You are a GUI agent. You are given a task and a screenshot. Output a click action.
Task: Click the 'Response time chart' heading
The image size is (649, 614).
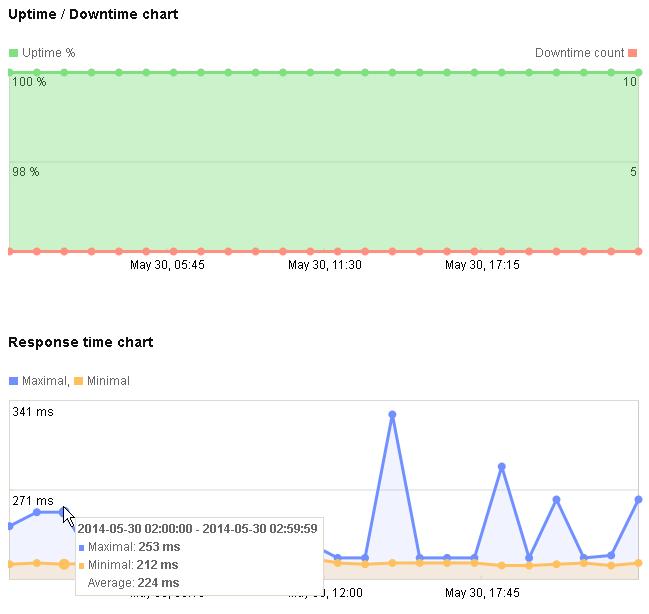[81, 342]
